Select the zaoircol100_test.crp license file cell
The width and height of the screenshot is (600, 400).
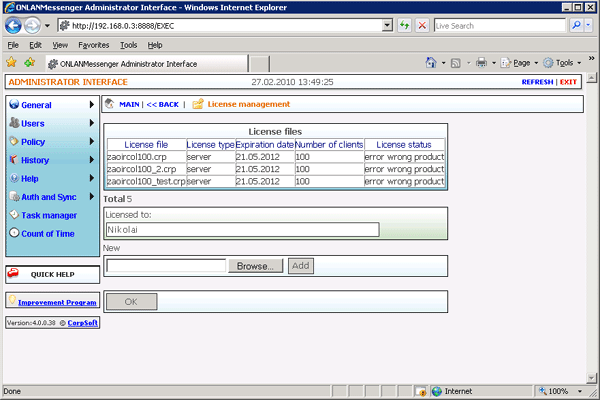[147, 181]
